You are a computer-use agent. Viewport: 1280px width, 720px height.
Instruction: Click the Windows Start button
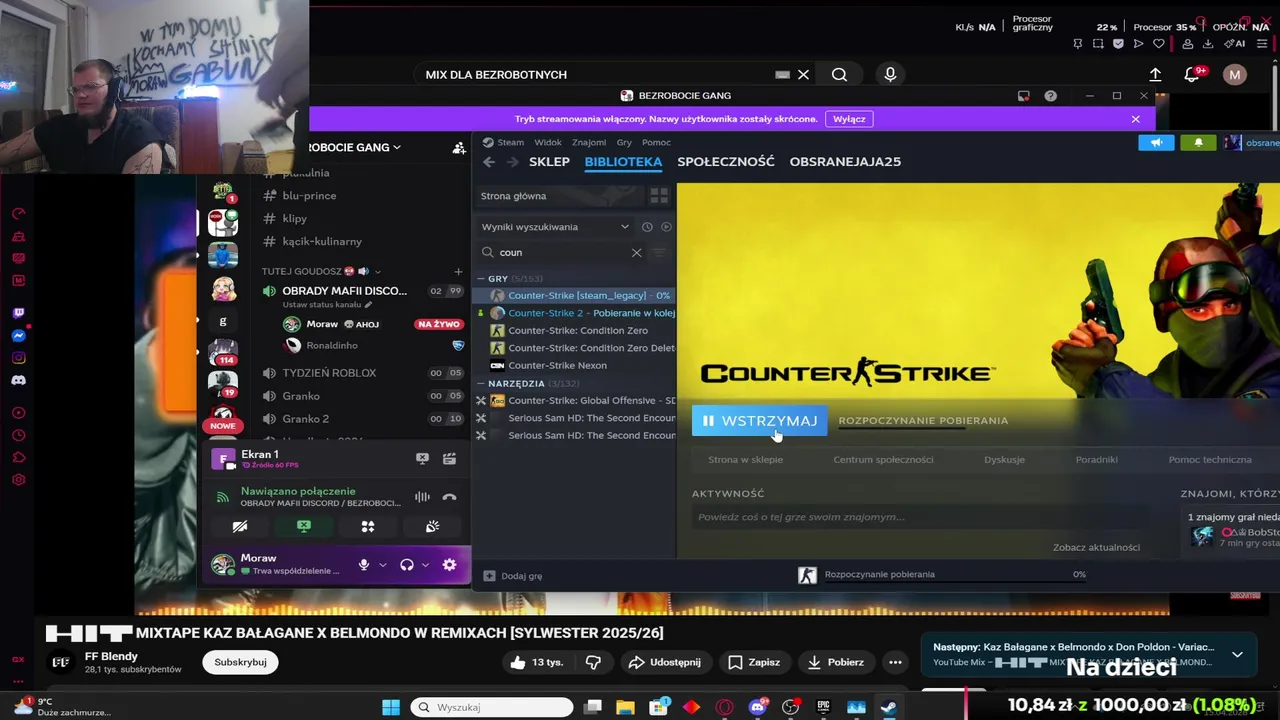391,707
